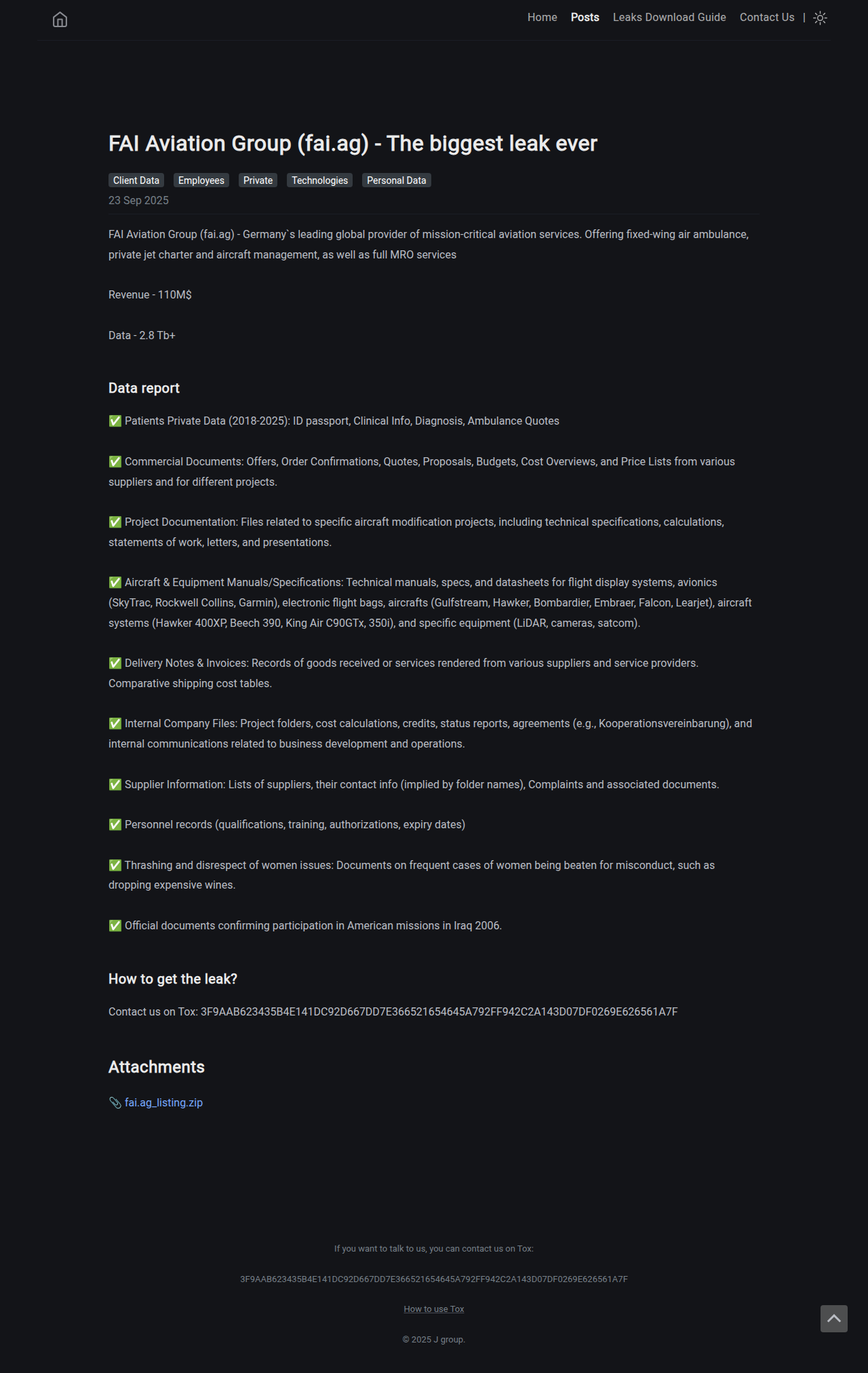The width and height of the screenshot is (868, 1373).
Task: Go to the Posts navigation item
Action: pos(585,18)
